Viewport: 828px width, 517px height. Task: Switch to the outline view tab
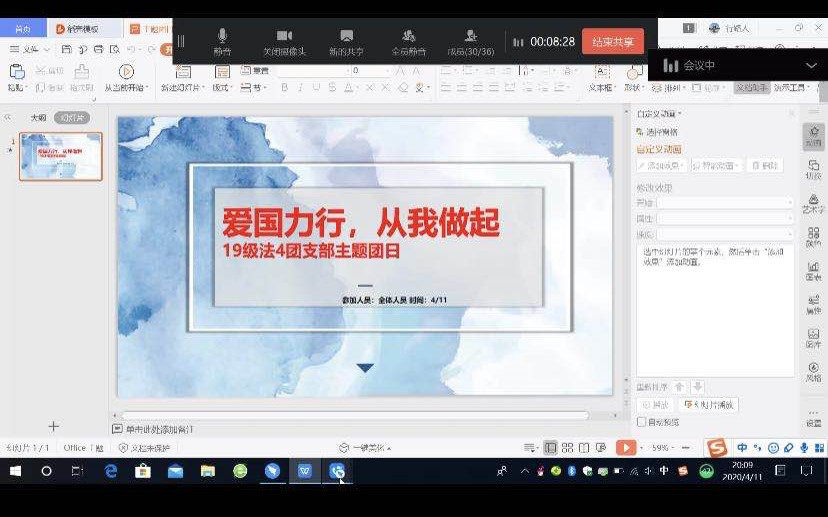pyautogui.click(x=38, y=118)
